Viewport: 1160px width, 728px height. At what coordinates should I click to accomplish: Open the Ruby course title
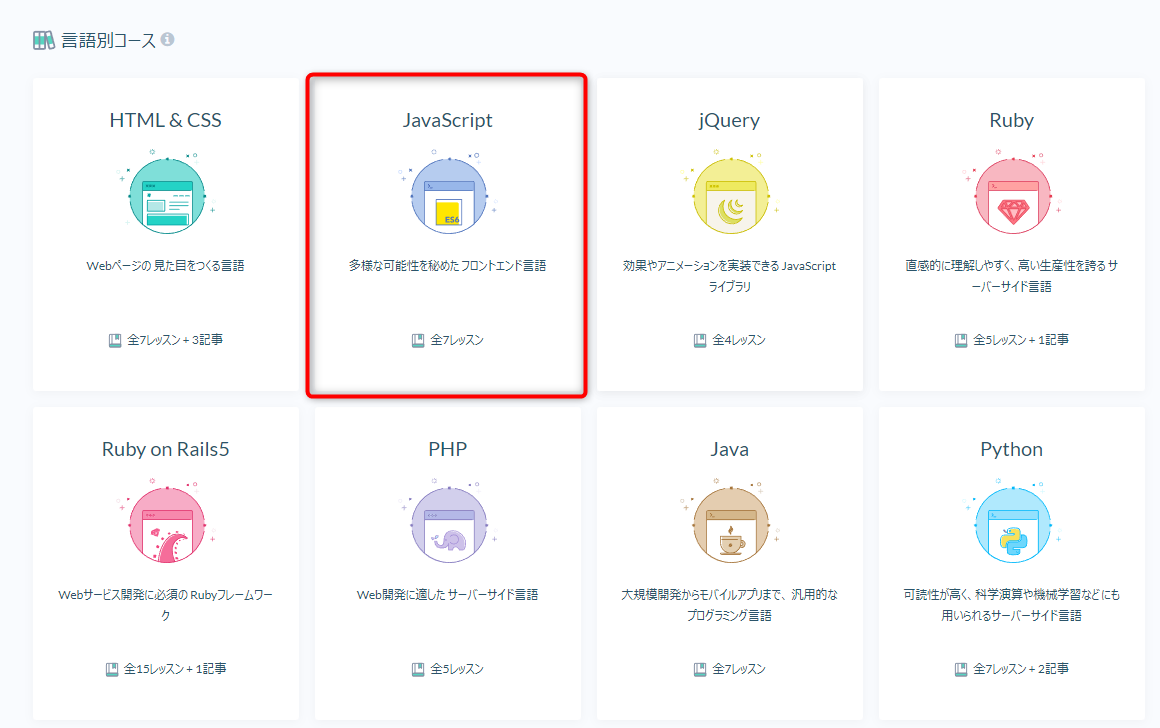tap(1011, 121)
